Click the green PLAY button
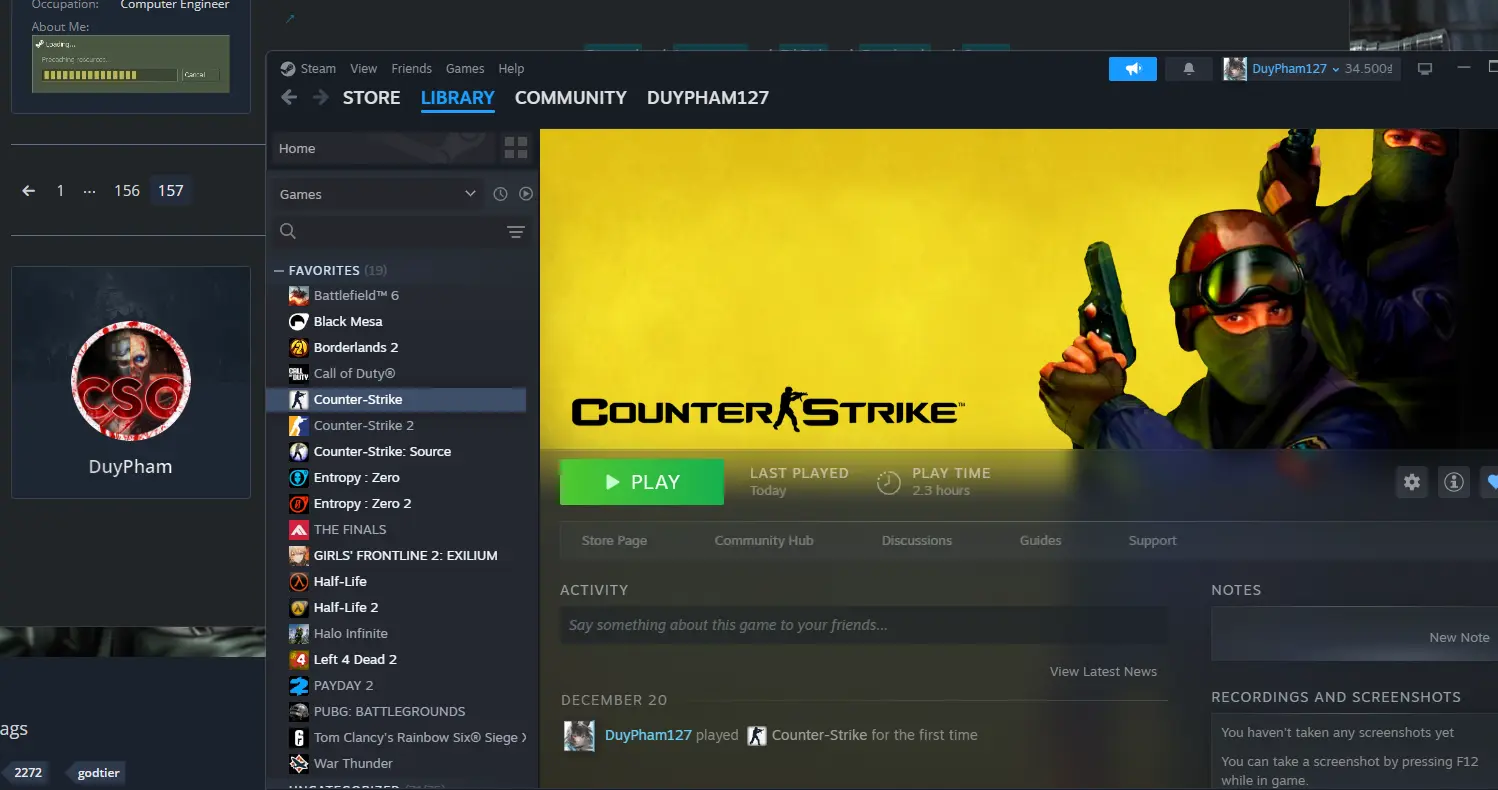1498x790 pixels. [x=642, y=482]
